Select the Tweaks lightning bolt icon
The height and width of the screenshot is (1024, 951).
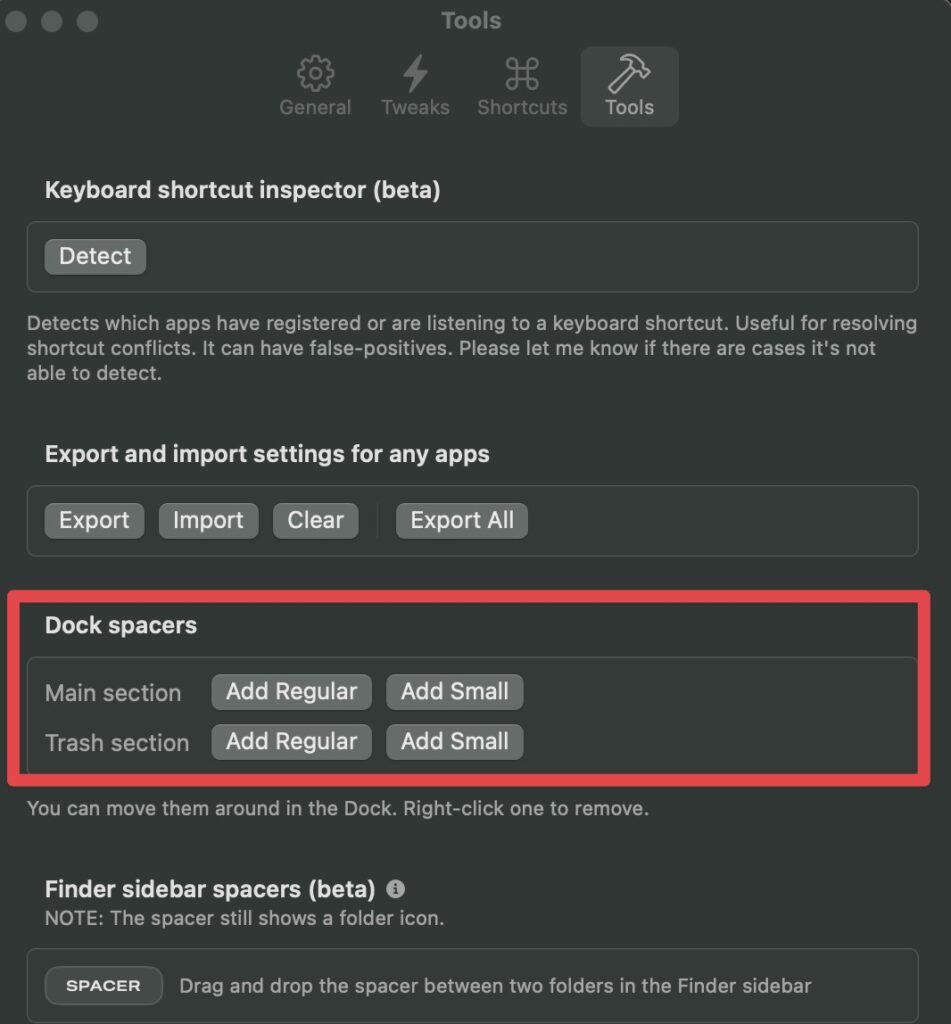415,73
